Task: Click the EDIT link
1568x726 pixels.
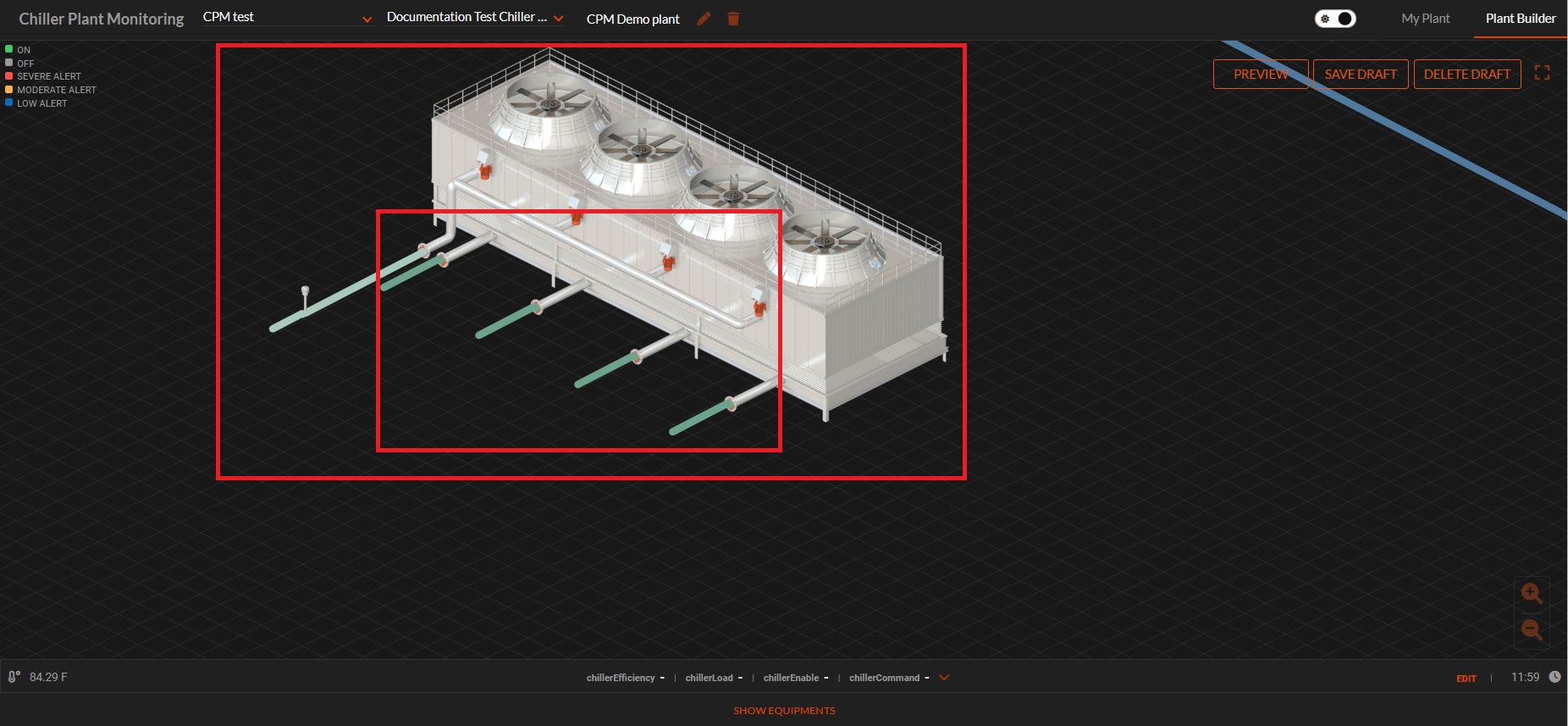Action: click(x=1466, y=679)
